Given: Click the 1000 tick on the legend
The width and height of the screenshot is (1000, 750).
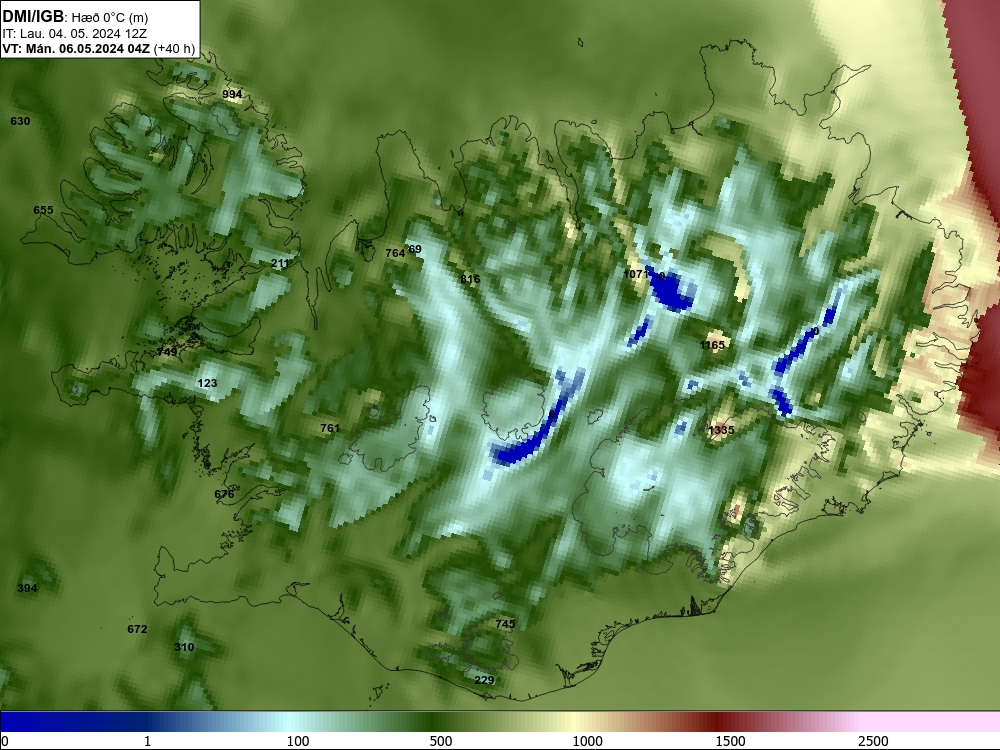Looking at the screenshot, I should 587,741.
